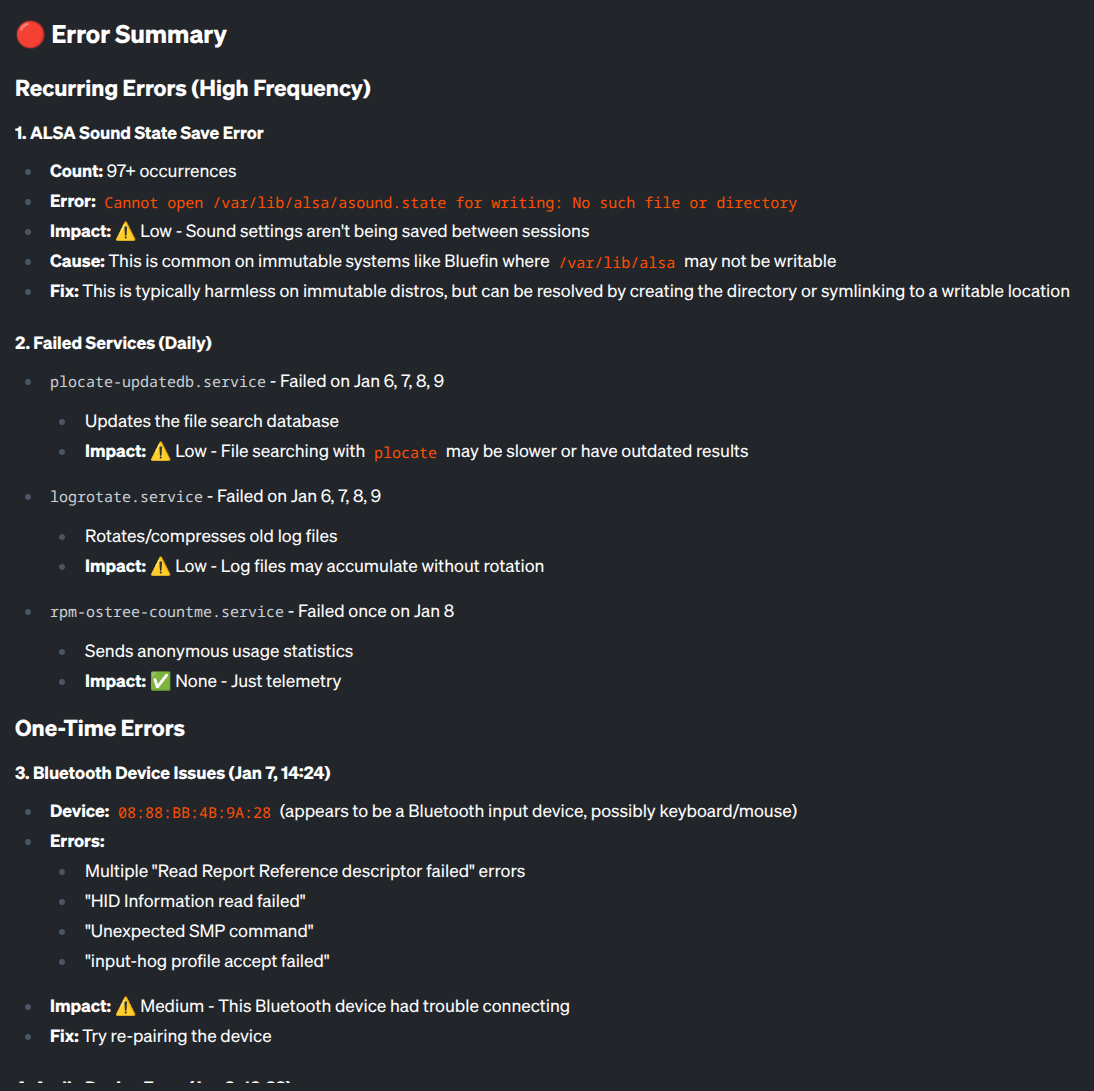Click the warning icon beside Medium Bluetooth impact

[x=125, y=1006]
